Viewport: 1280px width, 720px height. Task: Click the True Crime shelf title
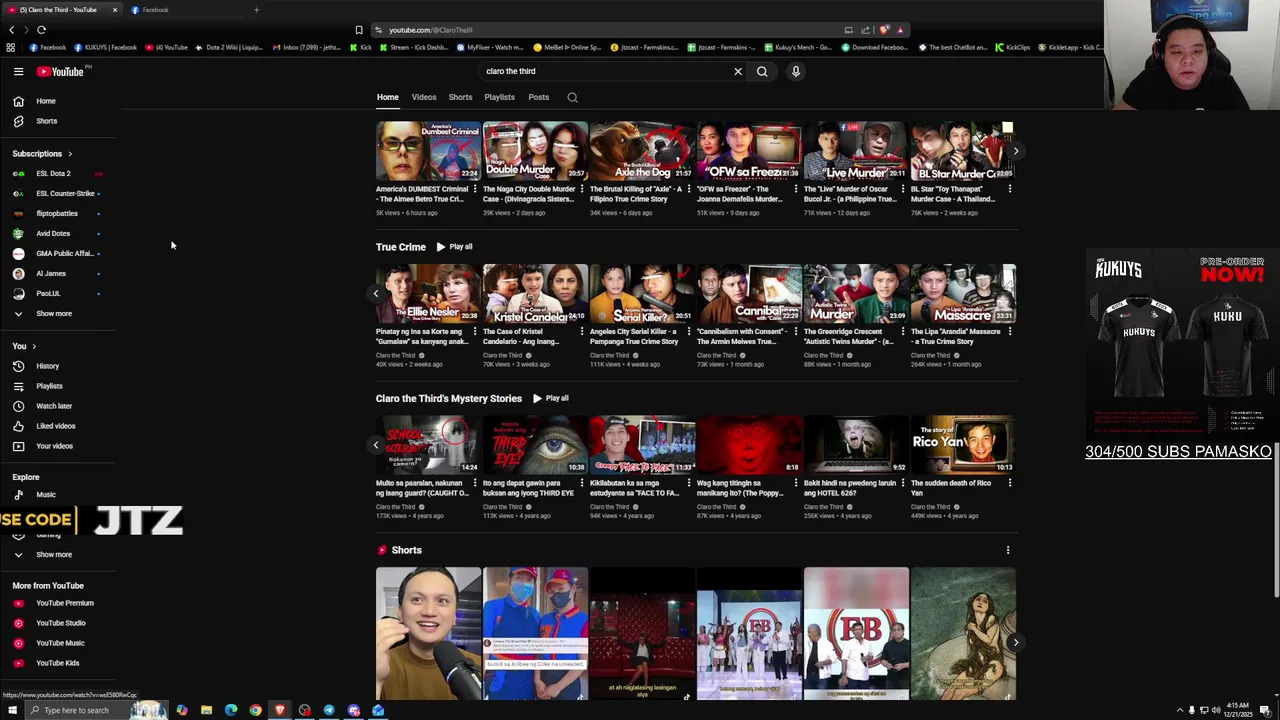coord(401,247)
